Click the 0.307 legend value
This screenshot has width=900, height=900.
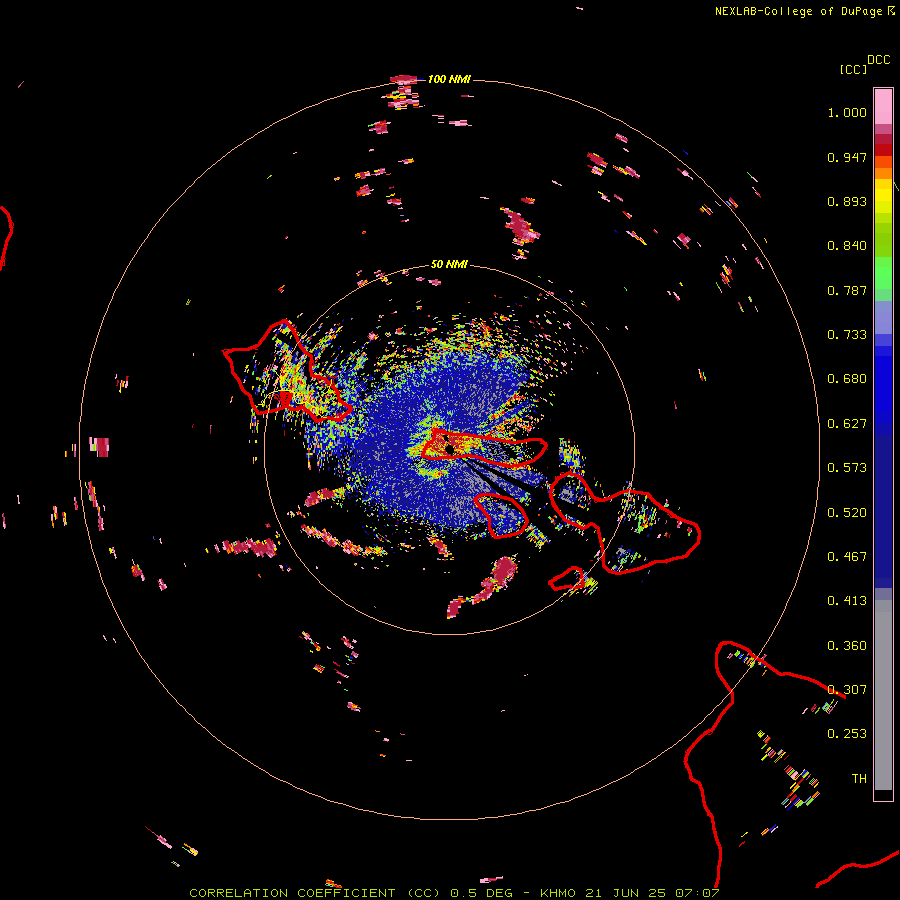(847, 690)
